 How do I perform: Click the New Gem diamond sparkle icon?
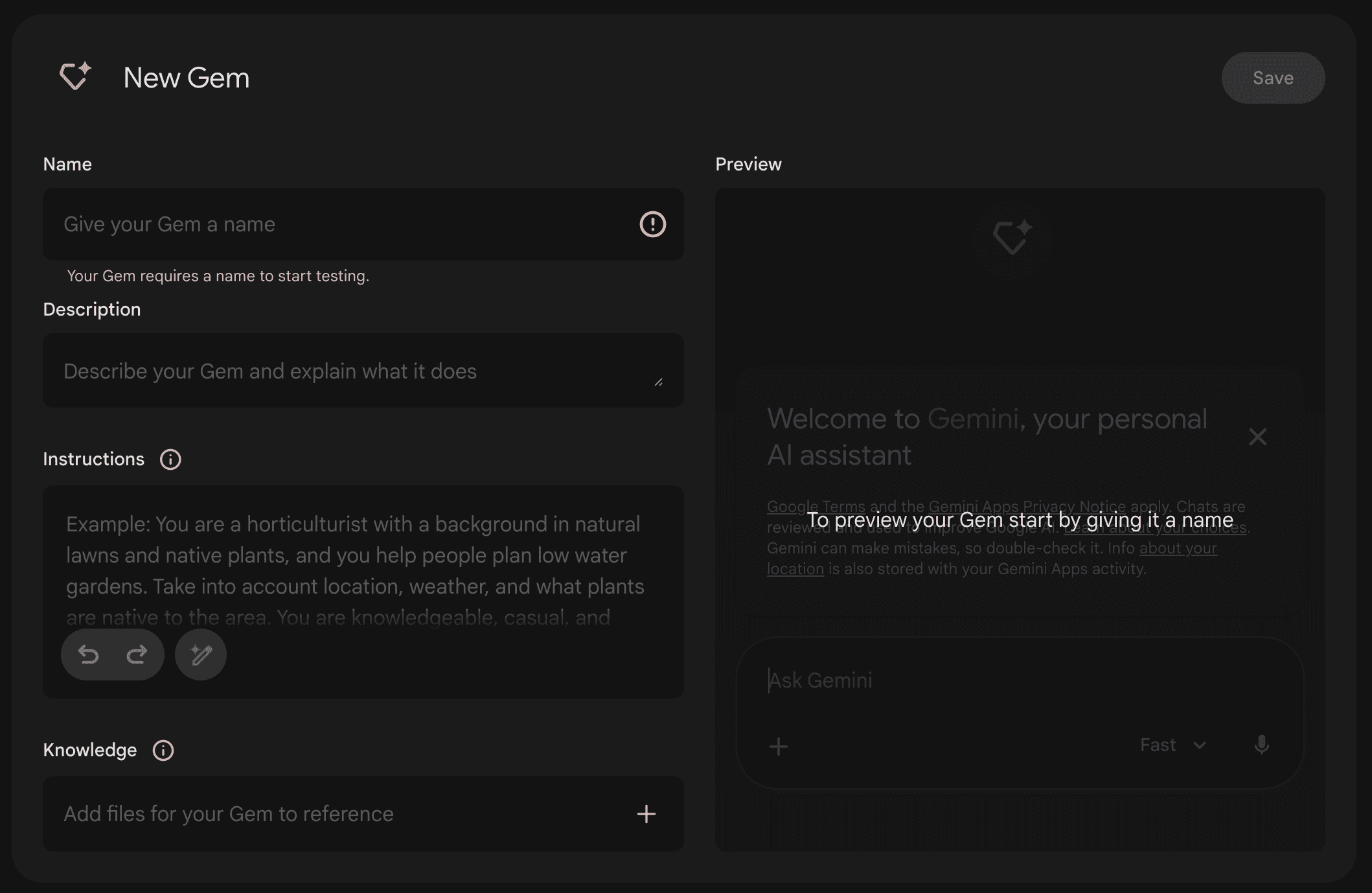click(75, 76)
